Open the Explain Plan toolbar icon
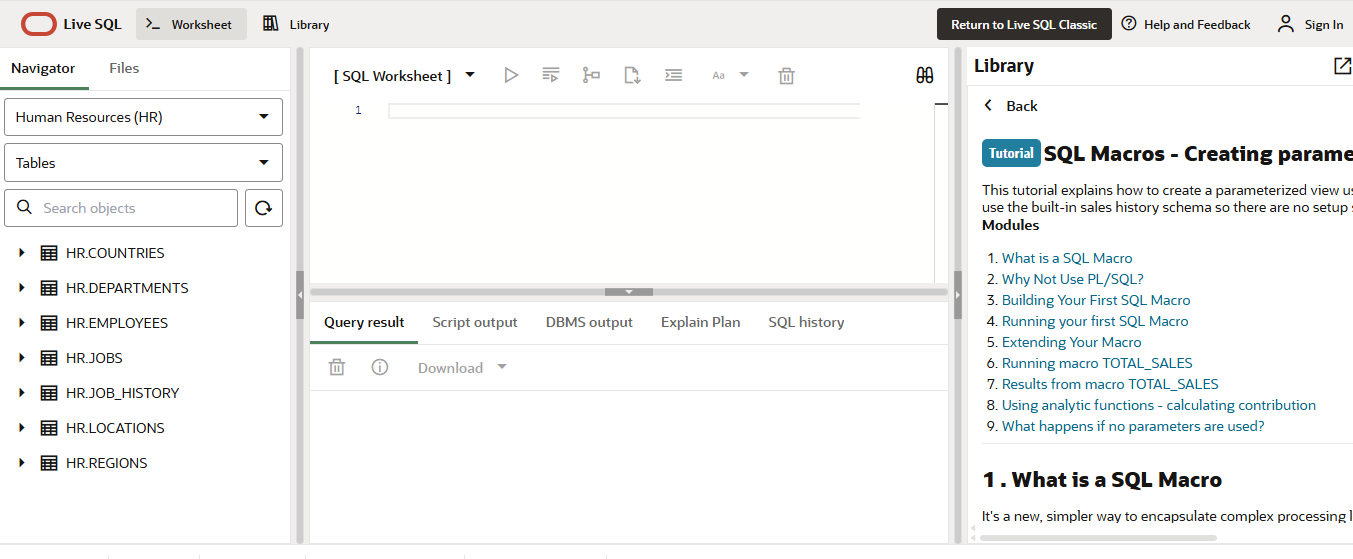The width and height of the screenshot is (1353, 559). (x=592, y=75)
